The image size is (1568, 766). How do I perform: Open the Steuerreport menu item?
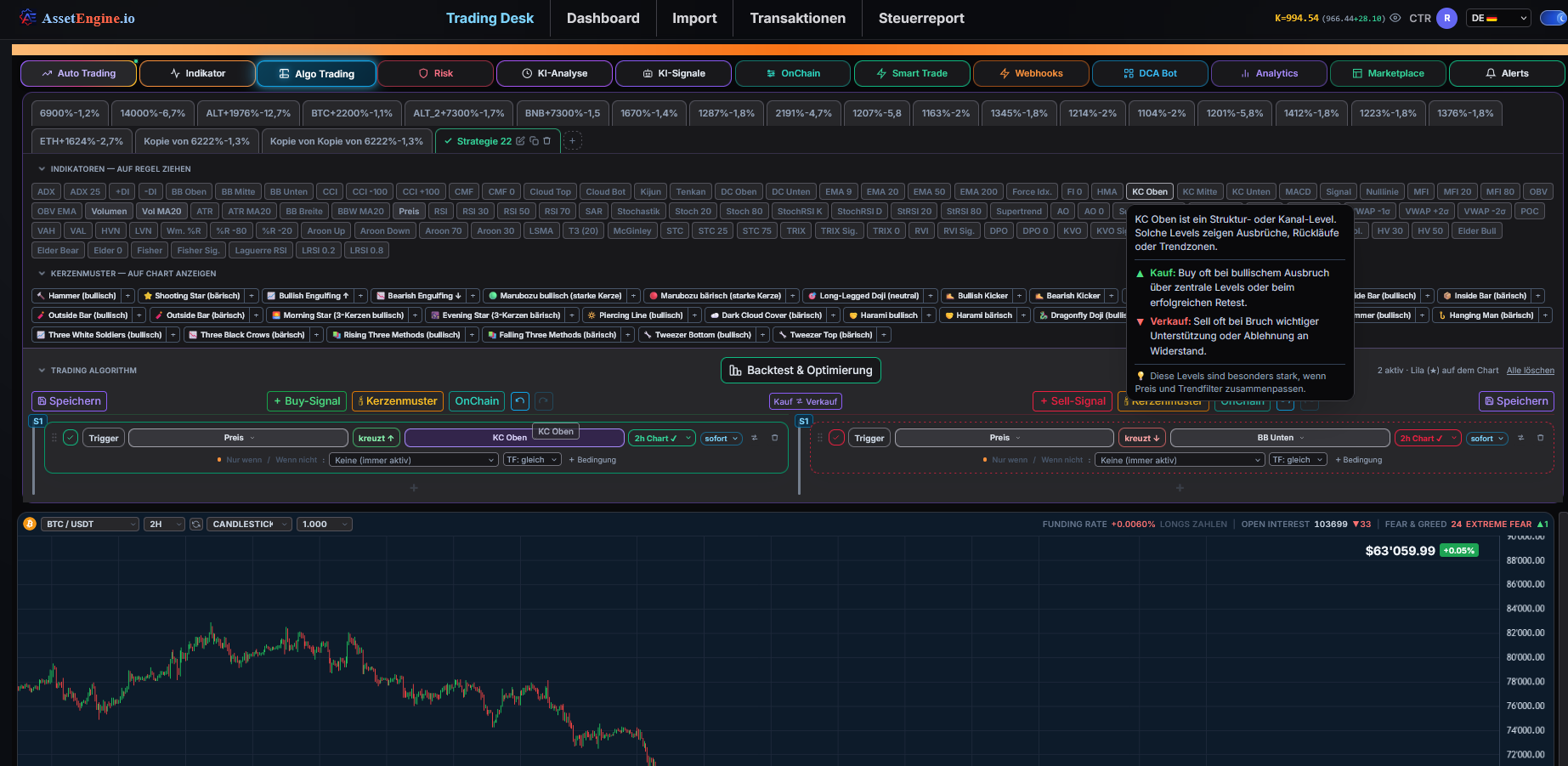(x=921, y=18)
